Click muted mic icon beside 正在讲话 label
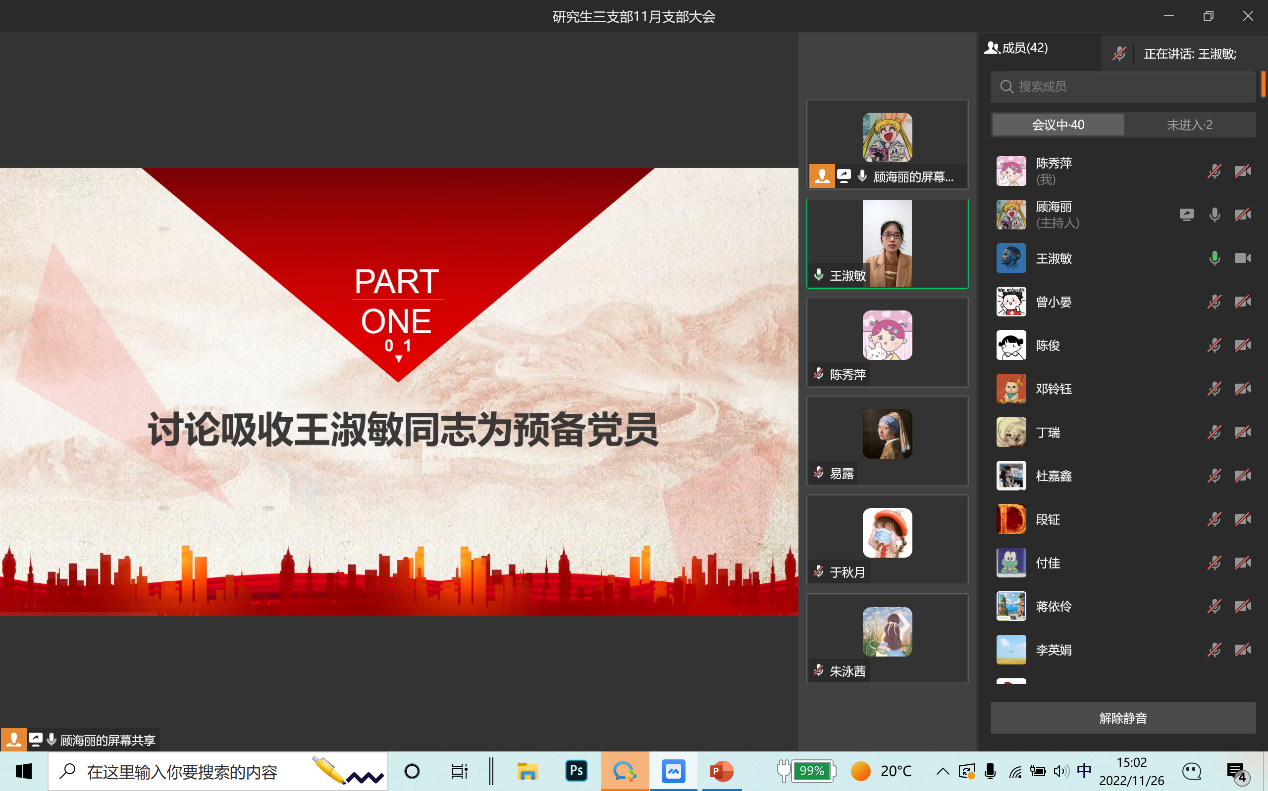This screenshot has height=791, width=1268. (1120, 54)
